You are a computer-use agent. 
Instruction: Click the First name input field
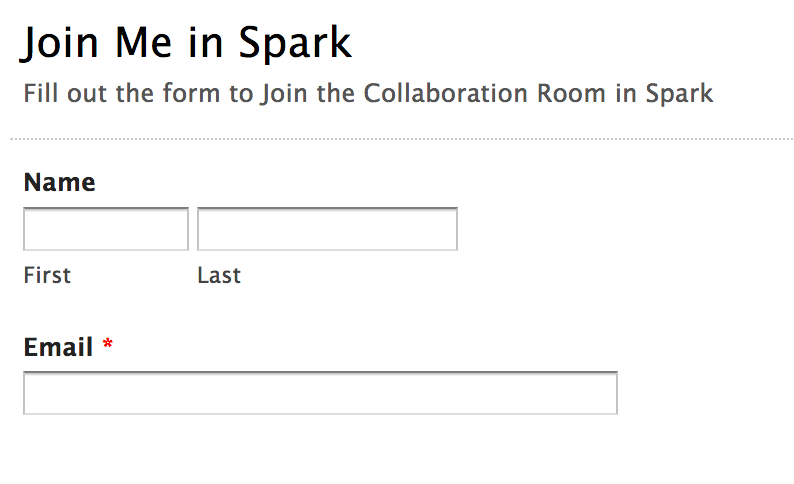tap(105, 229)
